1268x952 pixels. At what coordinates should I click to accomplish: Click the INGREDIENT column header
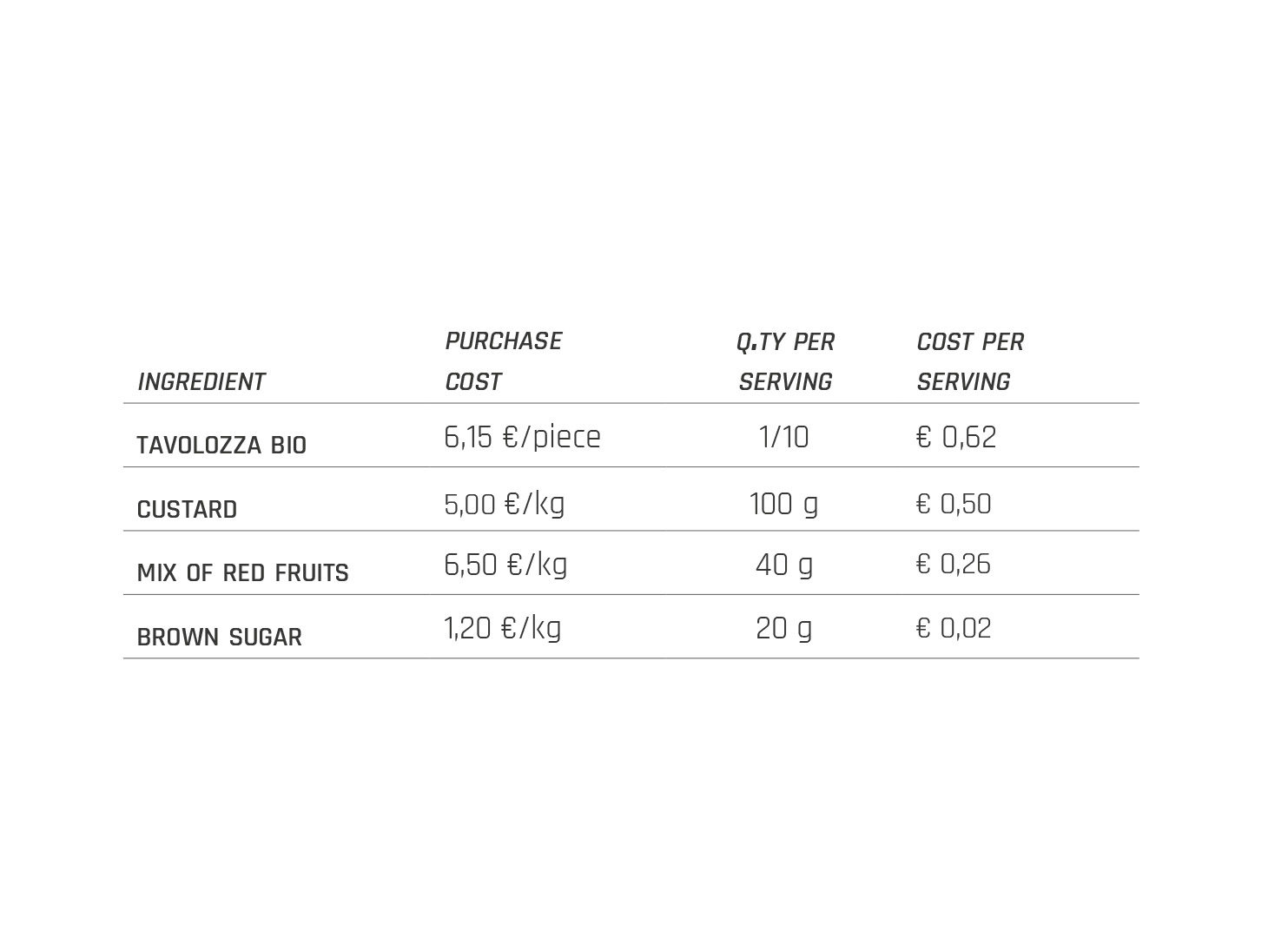pyautogui.click(x=201, y=382)
